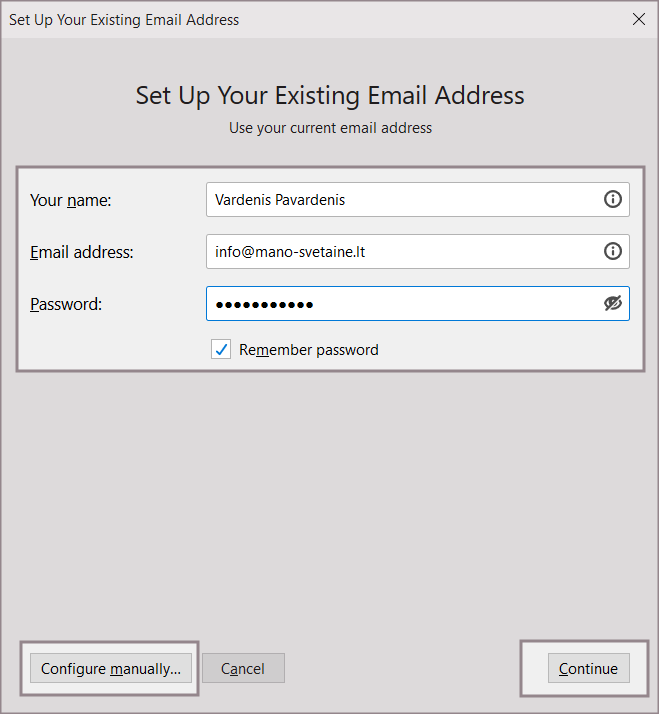Screen dimensions: 659x714
Task: Click the "Email address:" label
Action: point(82,252)
